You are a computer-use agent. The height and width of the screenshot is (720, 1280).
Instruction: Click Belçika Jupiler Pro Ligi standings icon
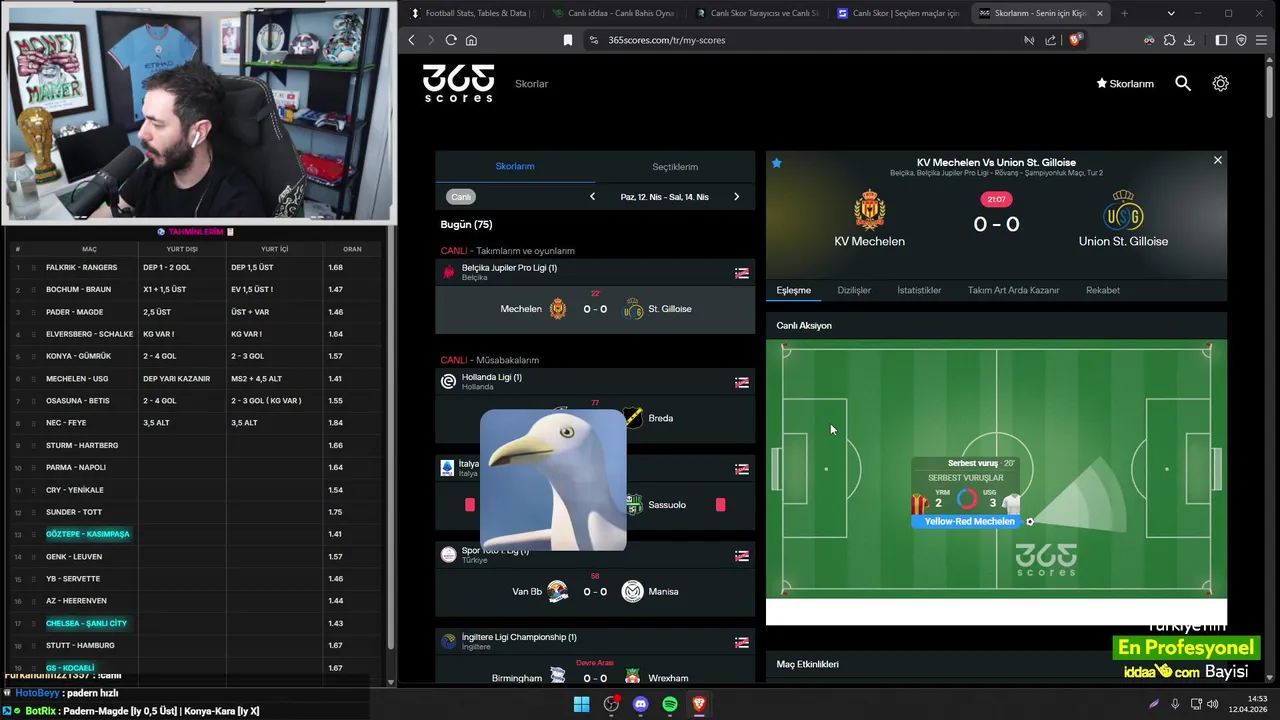(742, 273)
